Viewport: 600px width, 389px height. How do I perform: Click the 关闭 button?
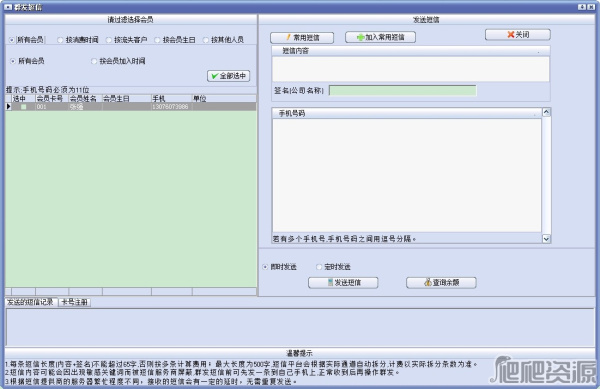(x=518, y=35)
